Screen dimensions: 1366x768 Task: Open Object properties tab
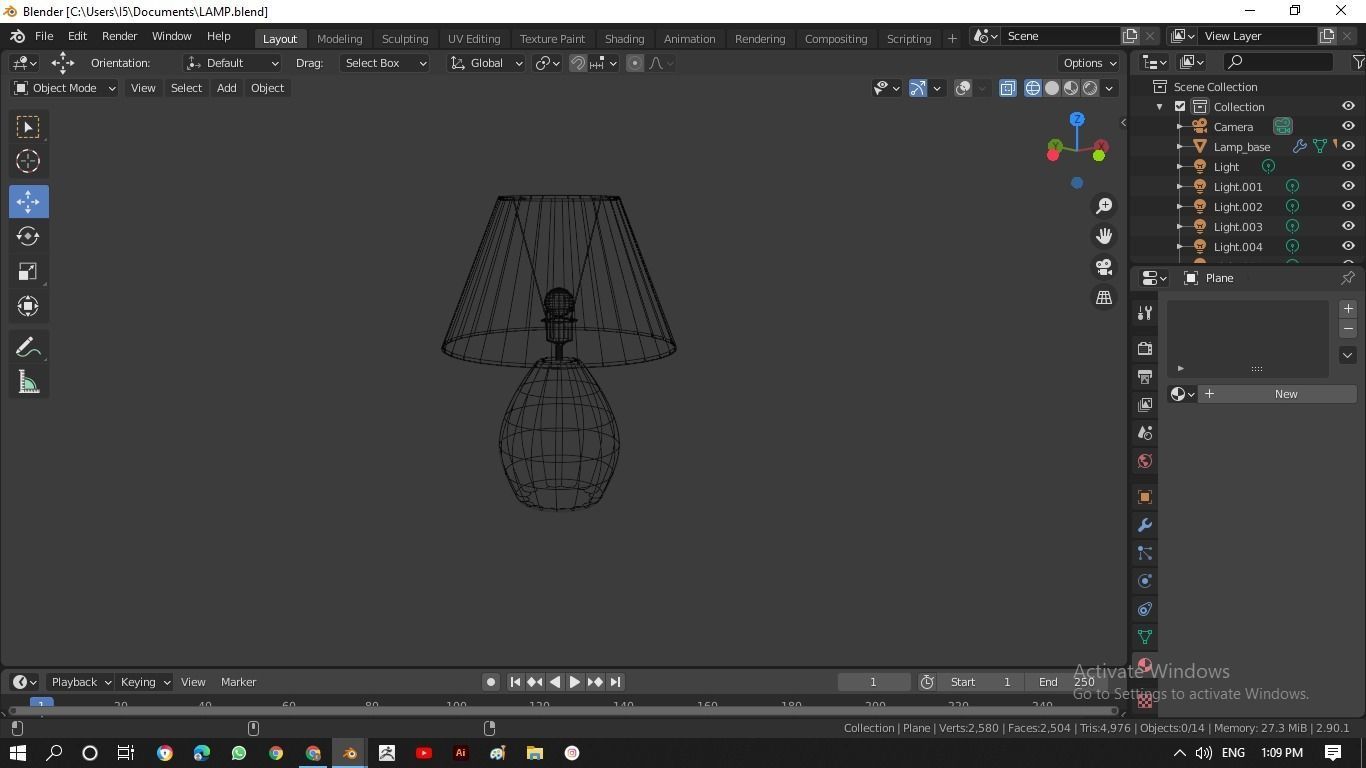[x=1145, y=497]
